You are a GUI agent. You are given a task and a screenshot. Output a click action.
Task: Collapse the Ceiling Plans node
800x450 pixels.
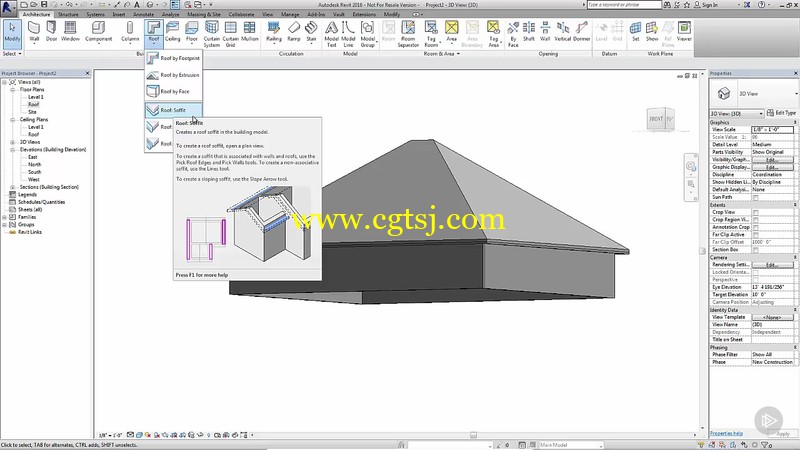coord(13,120)
